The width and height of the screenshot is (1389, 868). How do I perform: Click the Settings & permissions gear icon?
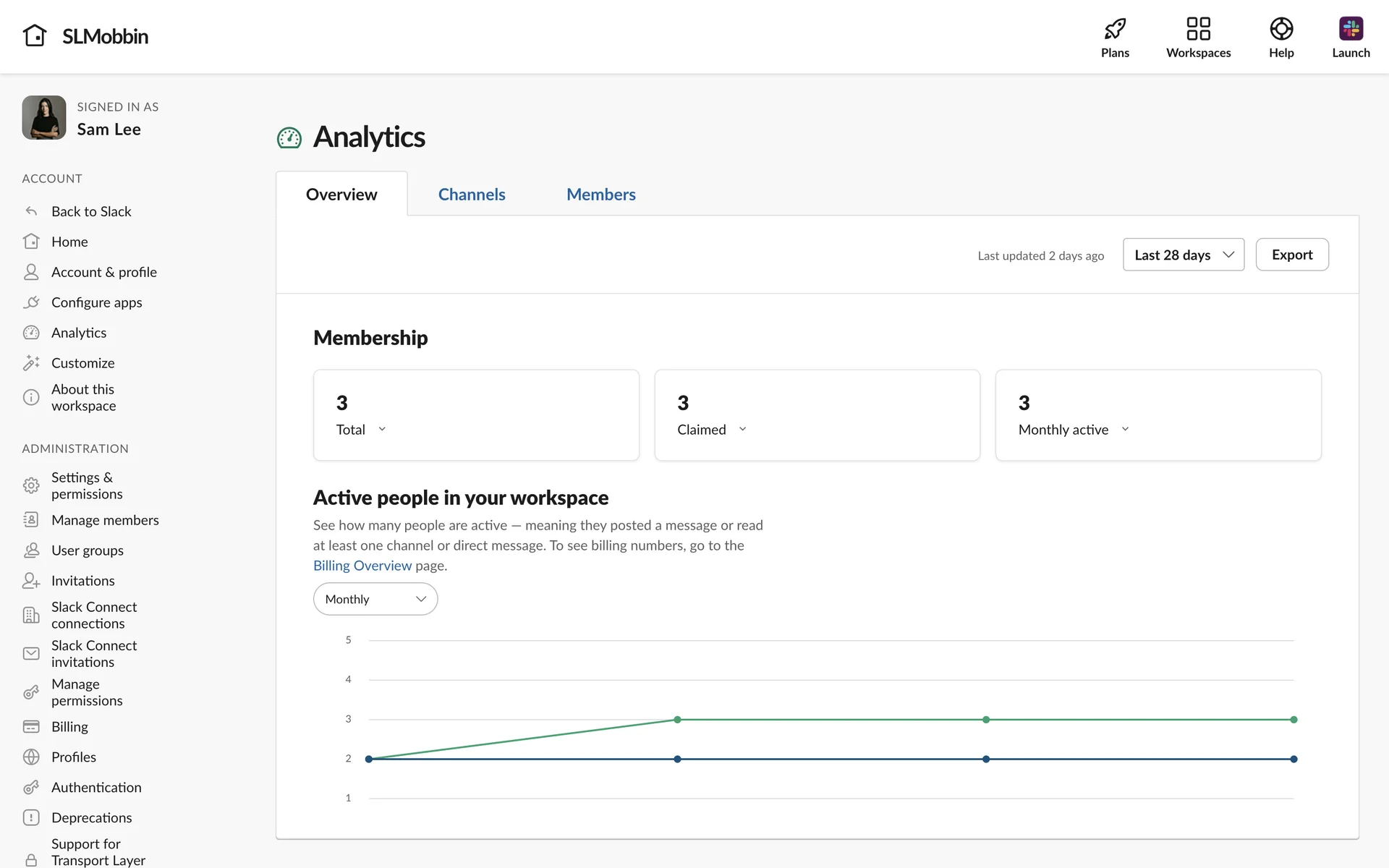pyautogui.click(x=31, y=485)
